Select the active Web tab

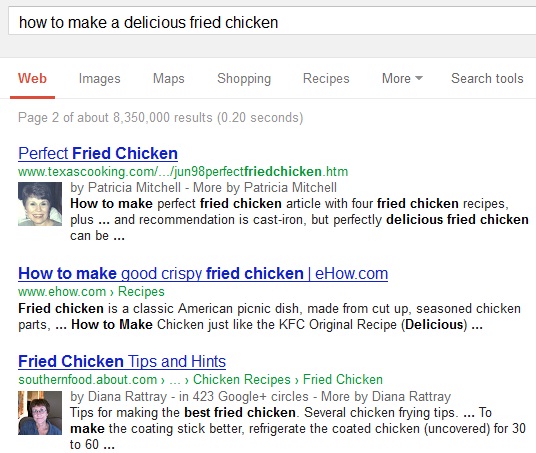click(x=32, y=78)
